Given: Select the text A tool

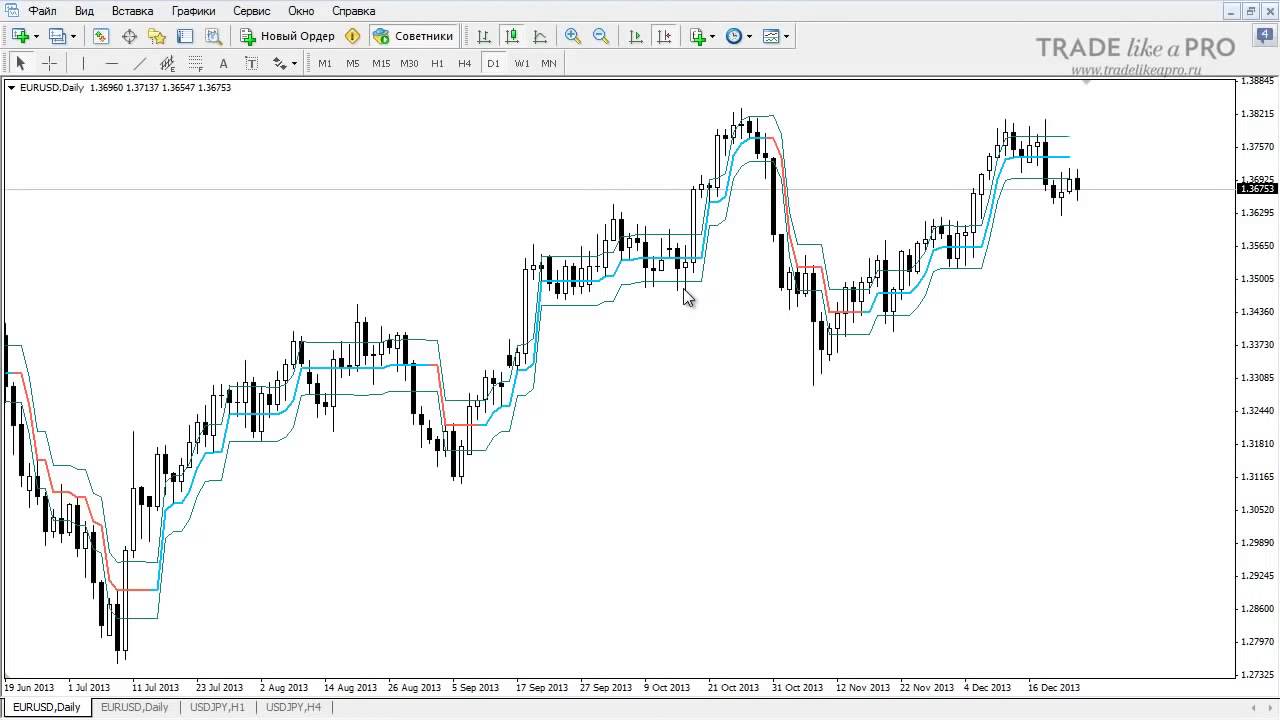Looking at the screenshot, I should click(x=223, y=63).
